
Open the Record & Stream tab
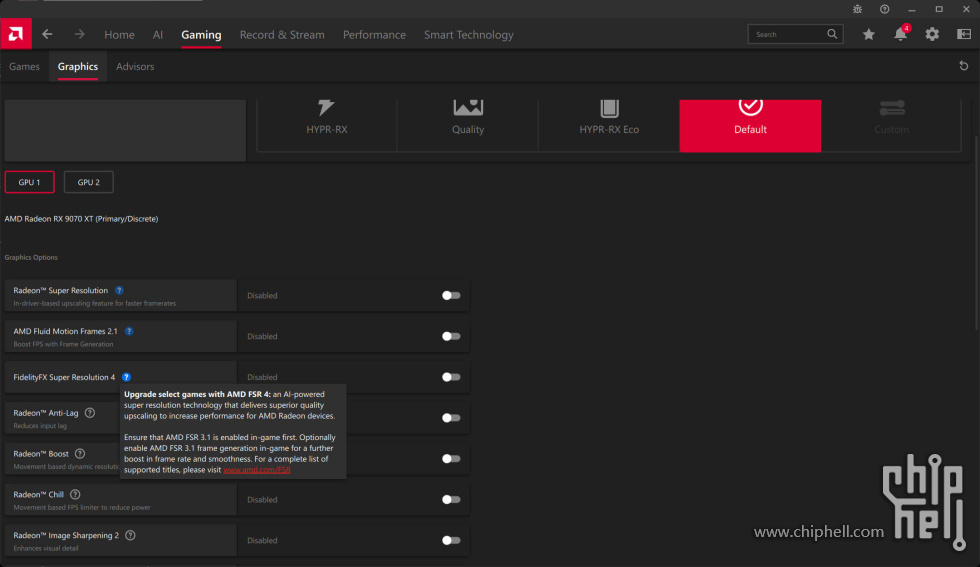click(x=282, y=35)
